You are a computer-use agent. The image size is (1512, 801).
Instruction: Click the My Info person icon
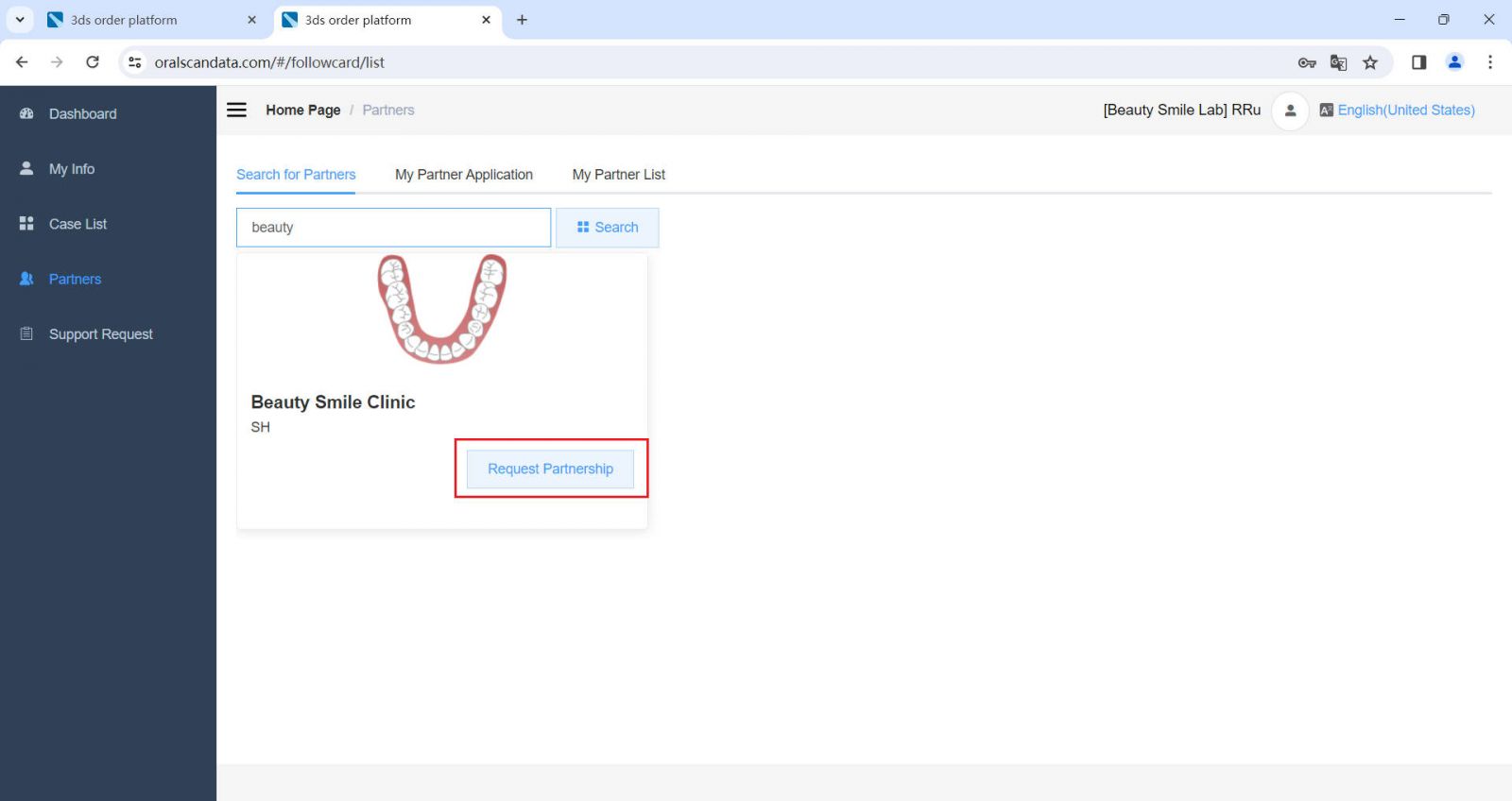[26, 168]
